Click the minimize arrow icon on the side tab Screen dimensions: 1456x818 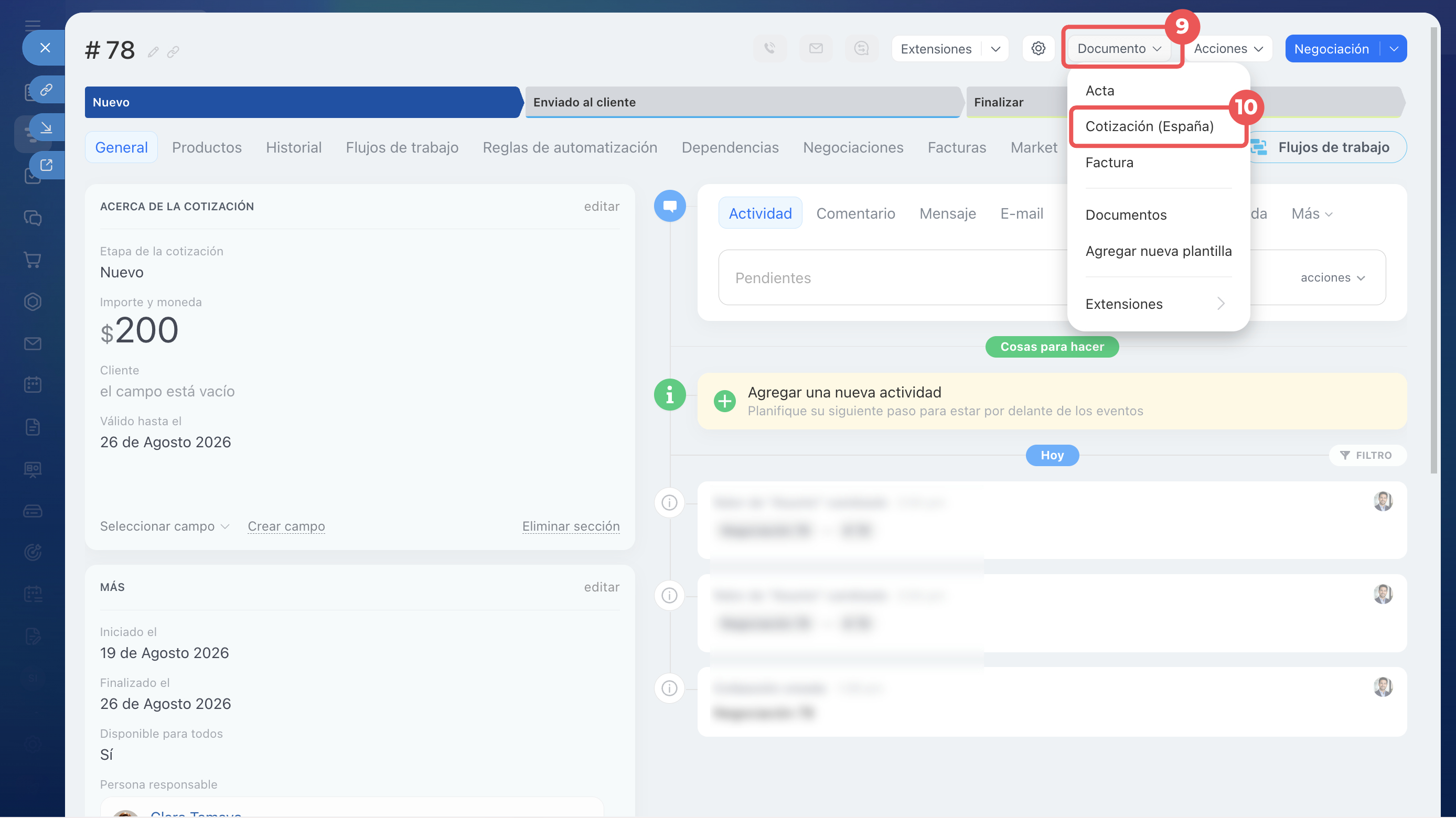pos(46,127)
